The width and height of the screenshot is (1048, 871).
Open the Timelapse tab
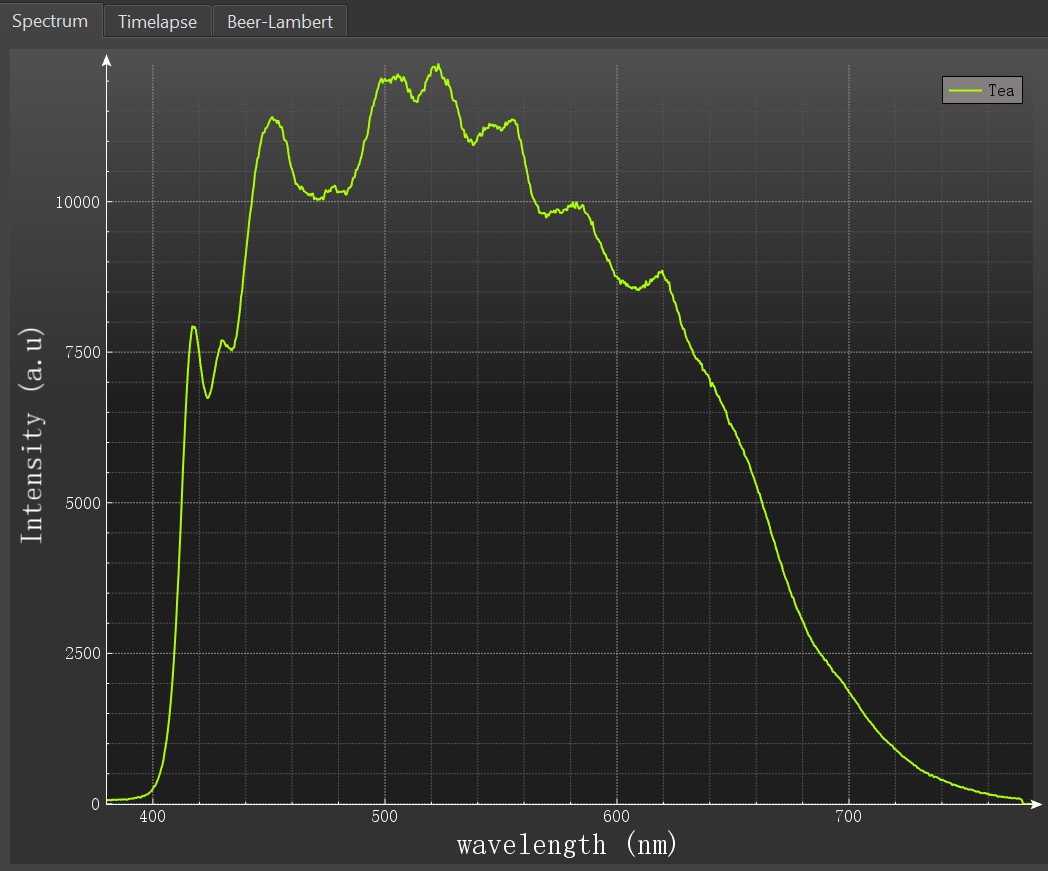point(157,21)
